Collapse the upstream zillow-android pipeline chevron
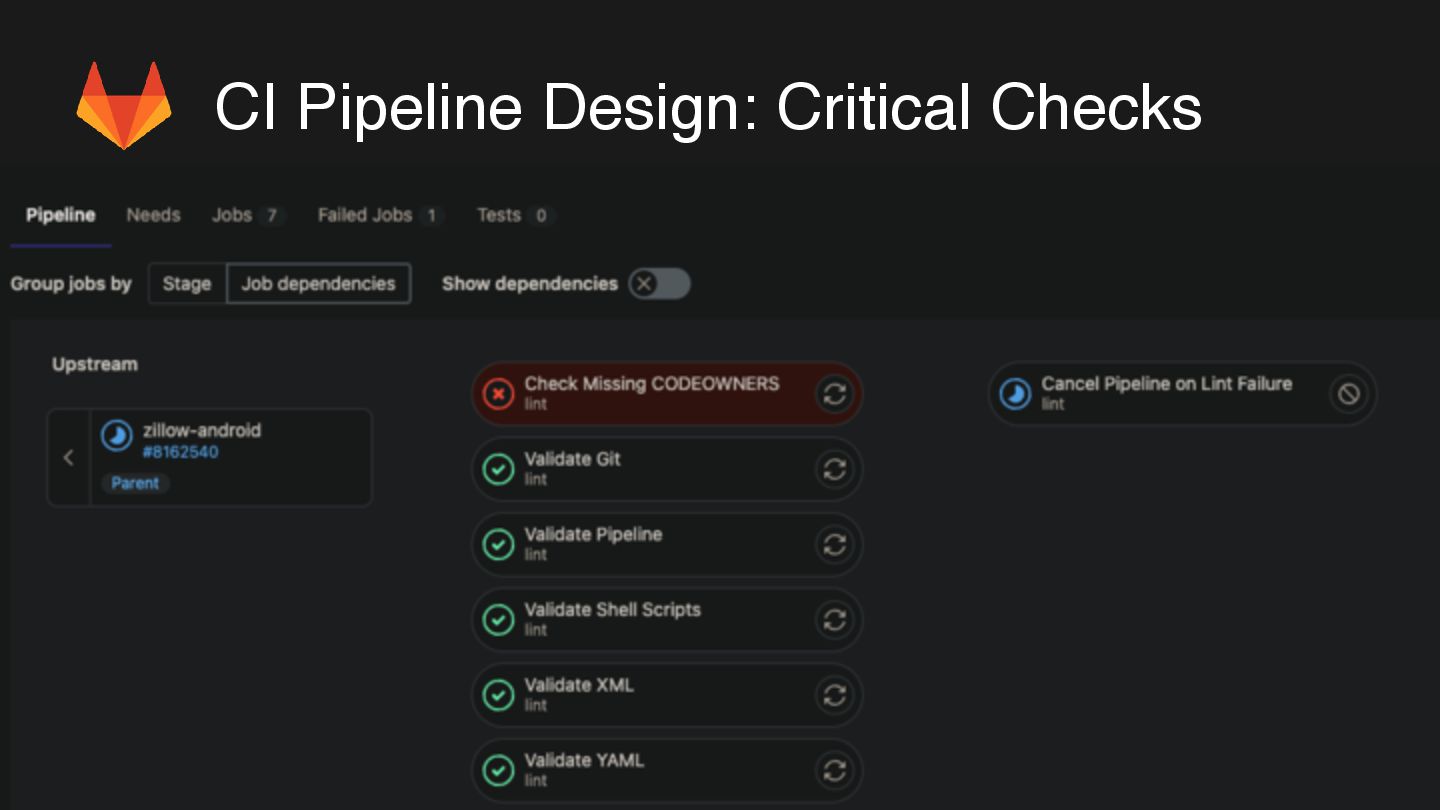The height and width of the screenshot is (810, 1440). click(68, 458)
